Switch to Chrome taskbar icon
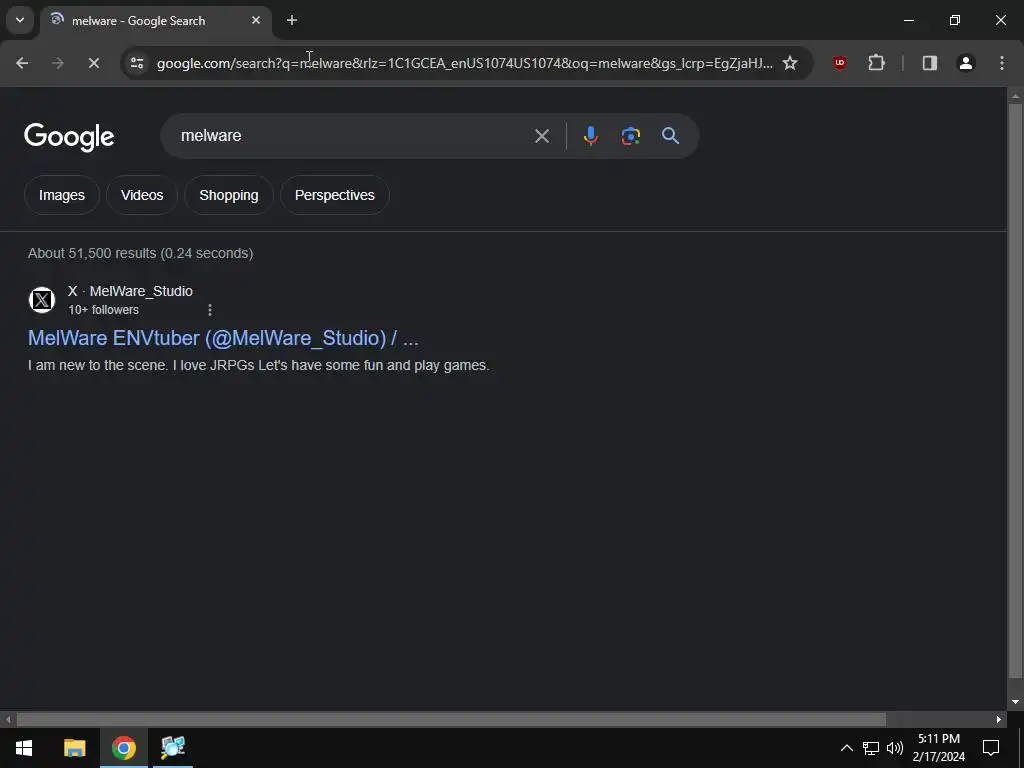The width and height of the screenshot is (1024, 768). [x=123, y=748]
